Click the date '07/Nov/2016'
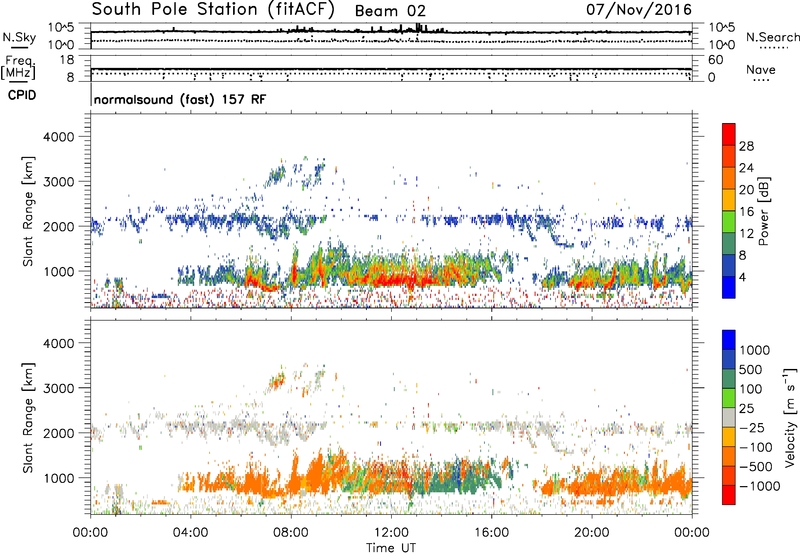This screenshot has height=554, width=800. pos(638,9)
